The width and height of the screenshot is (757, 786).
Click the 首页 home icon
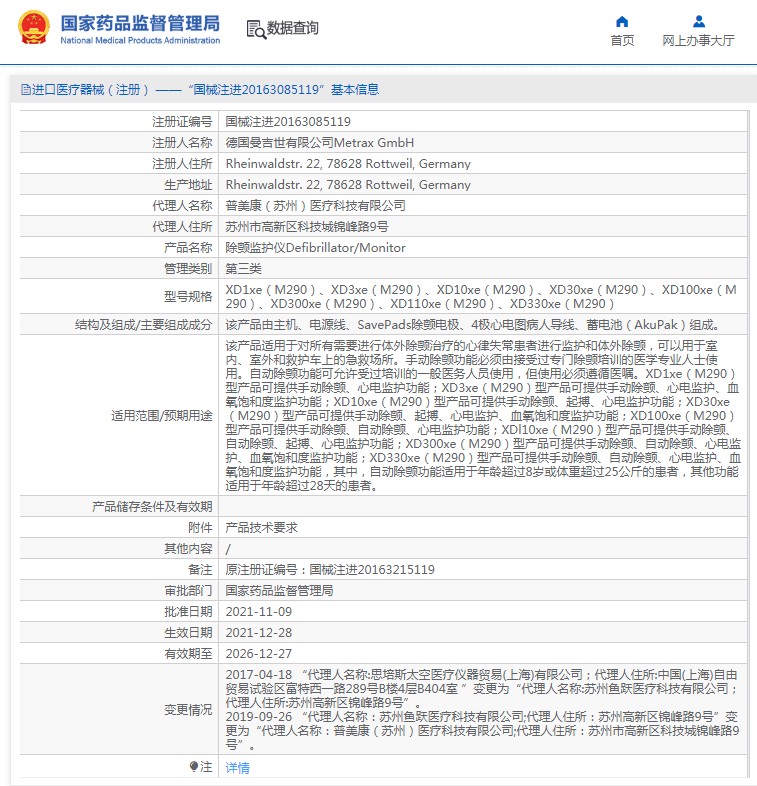click(622, 21)
